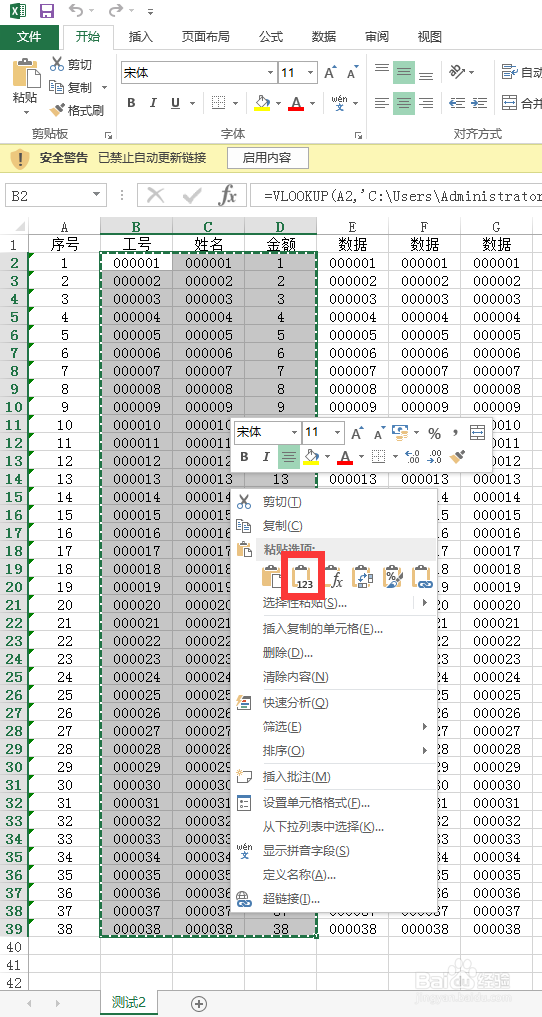Image resolution: width=542 pixels, height=1017 pixels.
Task: Apply red font color on mini toolbar
Action: [345, 457]
